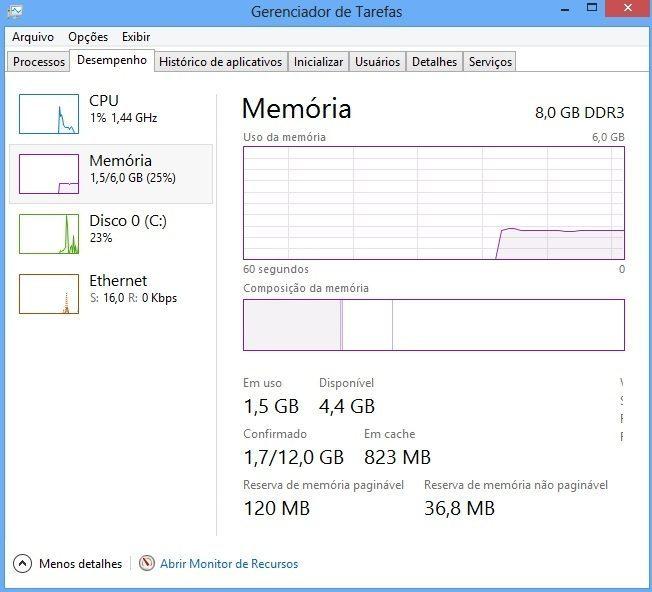Open the Opções menu
The width and height of the screenshot is (652, 592).
tap(88, 37)
